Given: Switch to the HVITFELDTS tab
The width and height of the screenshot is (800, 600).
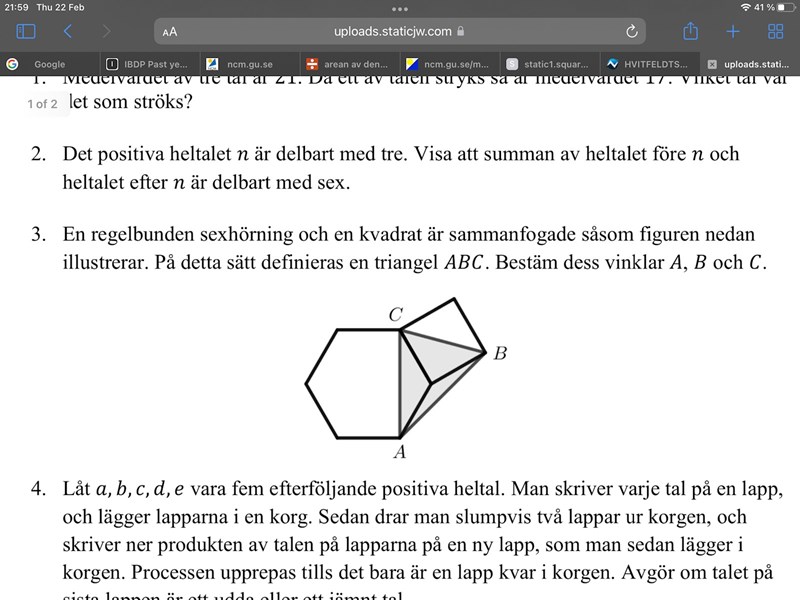Looking at the screenshot, I should click(x=649, y=64).
